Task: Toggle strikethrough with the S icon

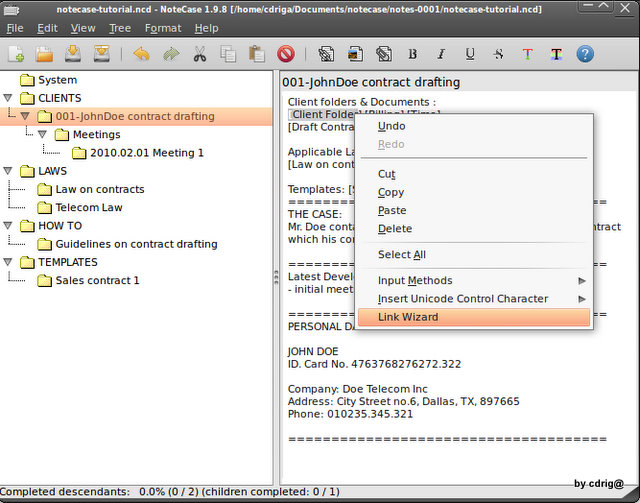Action: click(x=498, y=54)
